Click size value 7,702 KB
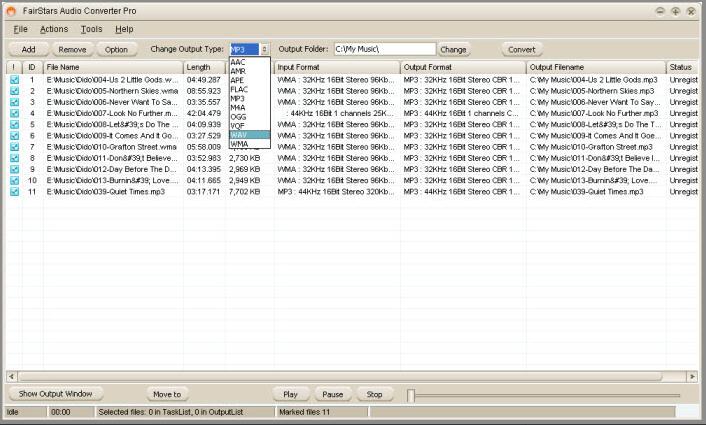706x425 pixels. [x=244, y=191]
